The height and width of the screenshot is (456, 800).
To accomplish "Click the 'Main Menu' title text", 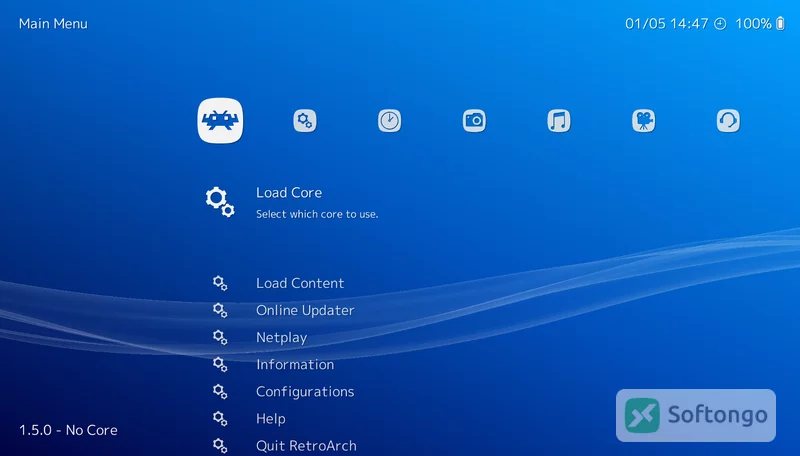I will pos(53,24).
